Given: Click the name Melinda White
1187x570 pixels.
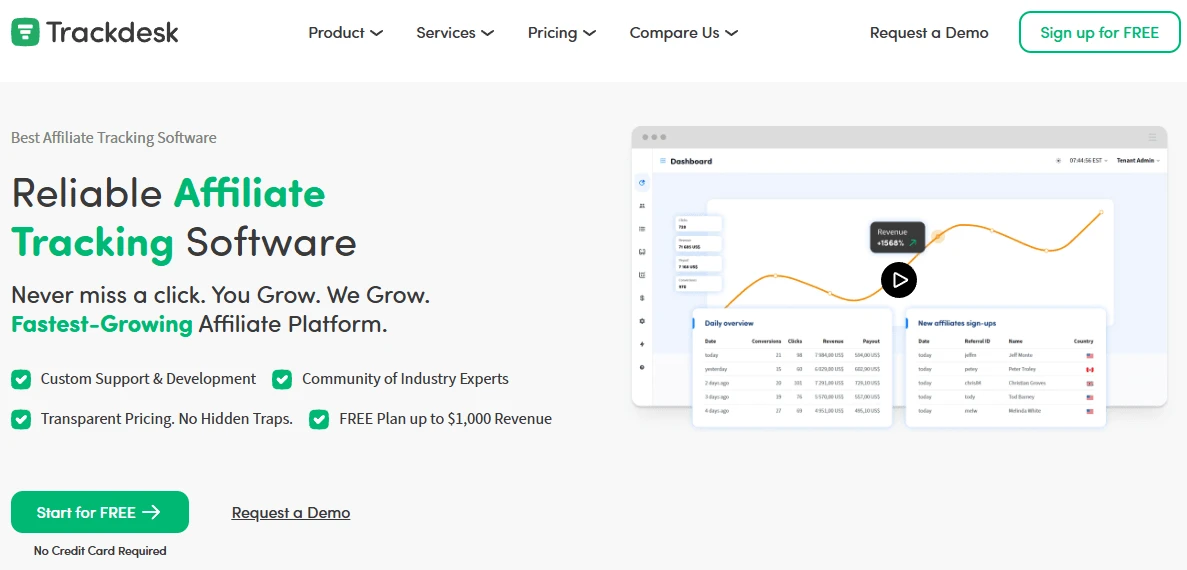Looking at the screenshot, I should pyautogui.click(x=1025, y=411).
